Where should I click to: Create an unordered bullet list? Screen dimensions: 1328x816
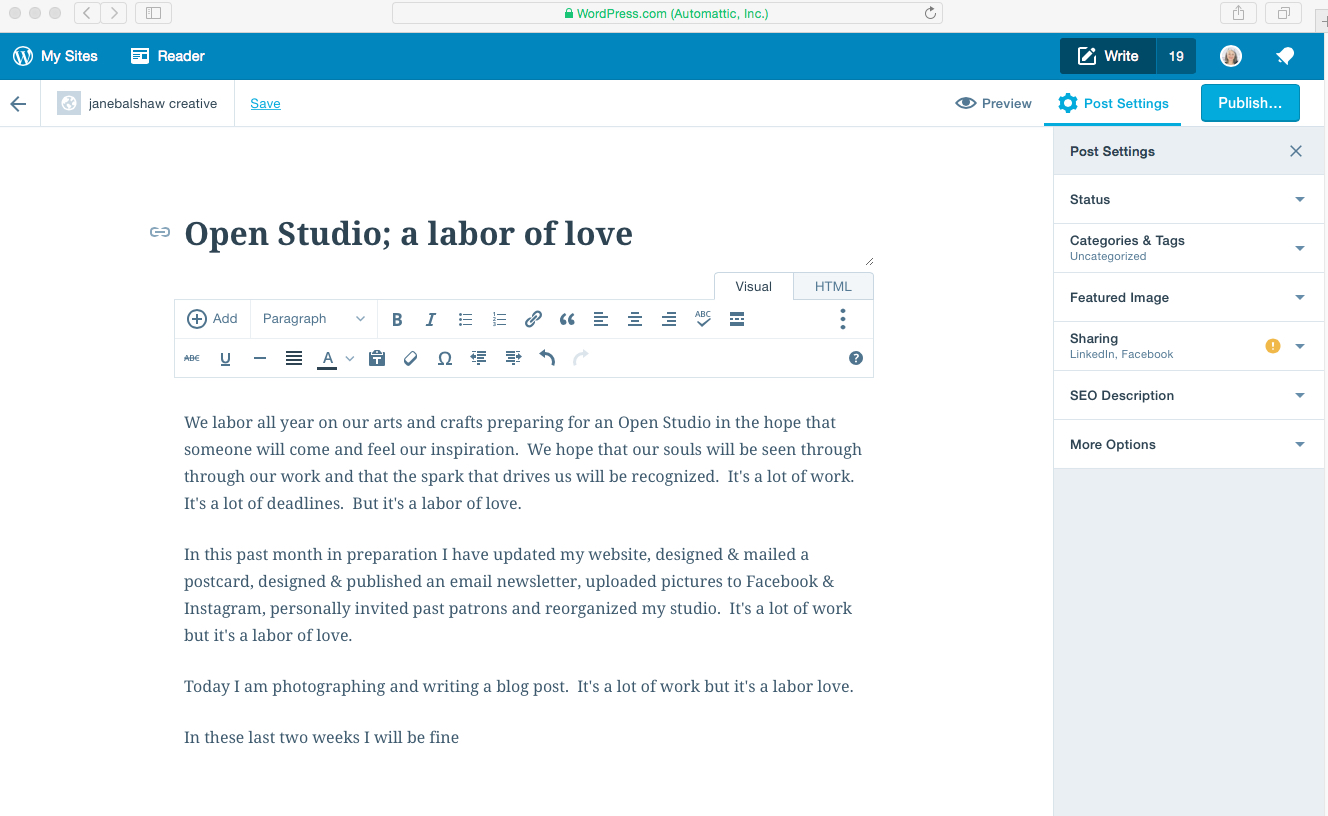(x=465, y=319)
